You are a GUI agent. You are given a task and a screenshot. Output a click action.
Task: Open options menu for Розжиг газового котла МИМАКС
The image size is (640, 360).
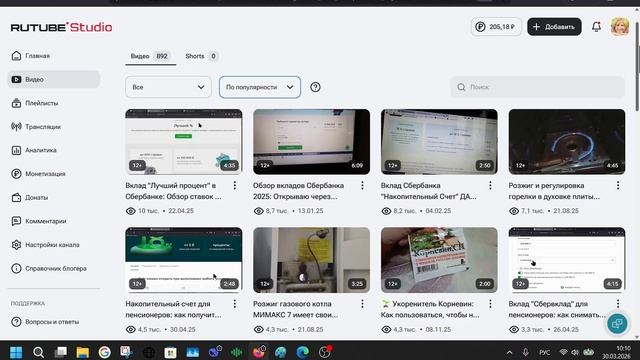(362, 304)
